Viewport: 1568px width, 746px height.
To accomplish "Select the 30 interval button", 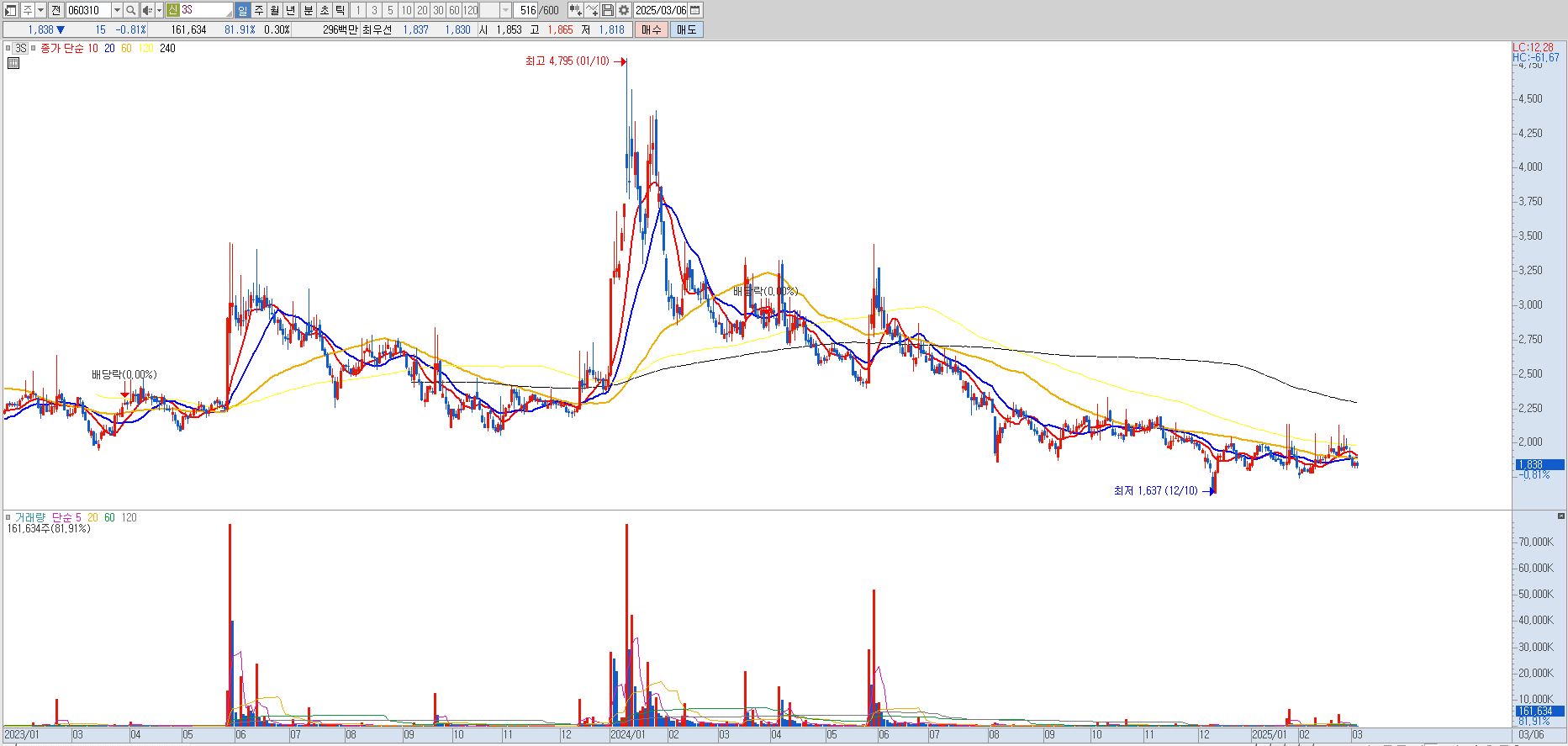I will [439, 10].
